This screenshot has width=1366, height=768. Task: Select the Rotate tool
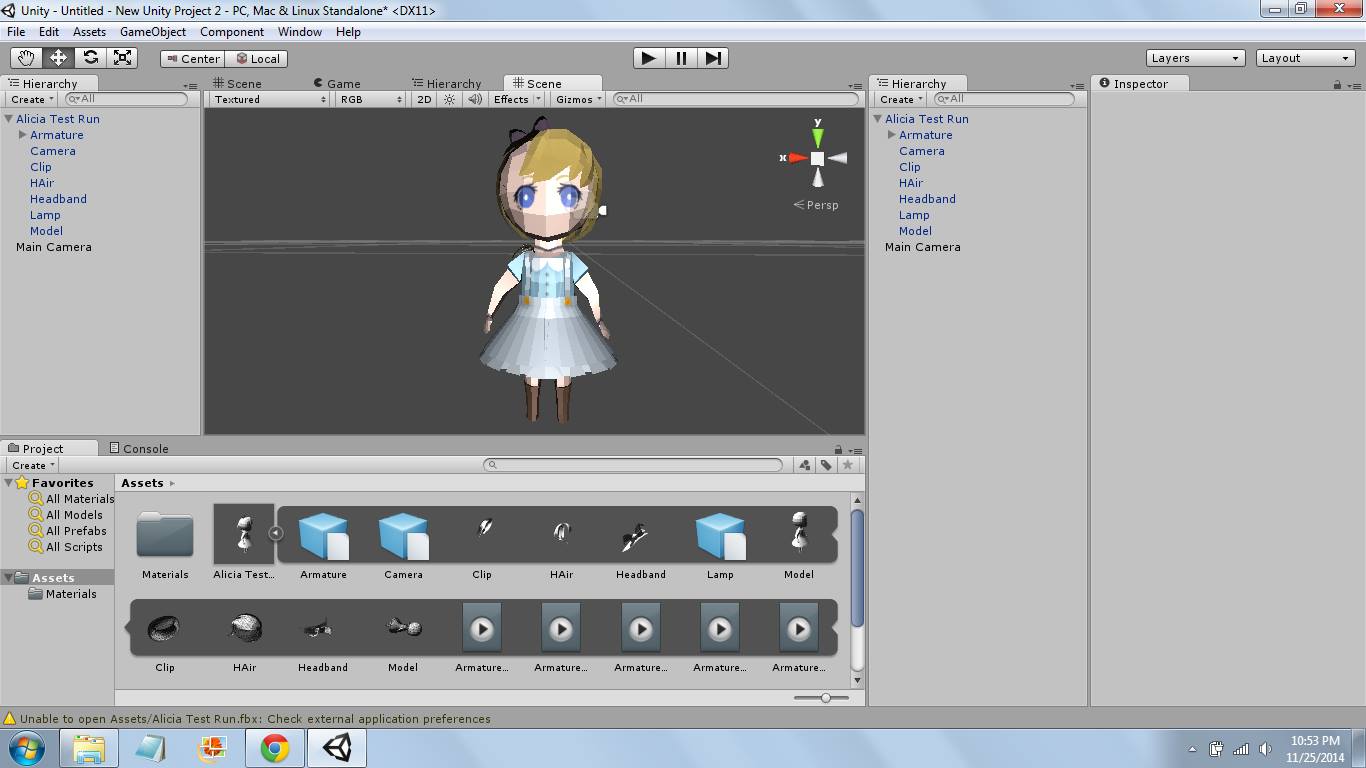[90, 58]
